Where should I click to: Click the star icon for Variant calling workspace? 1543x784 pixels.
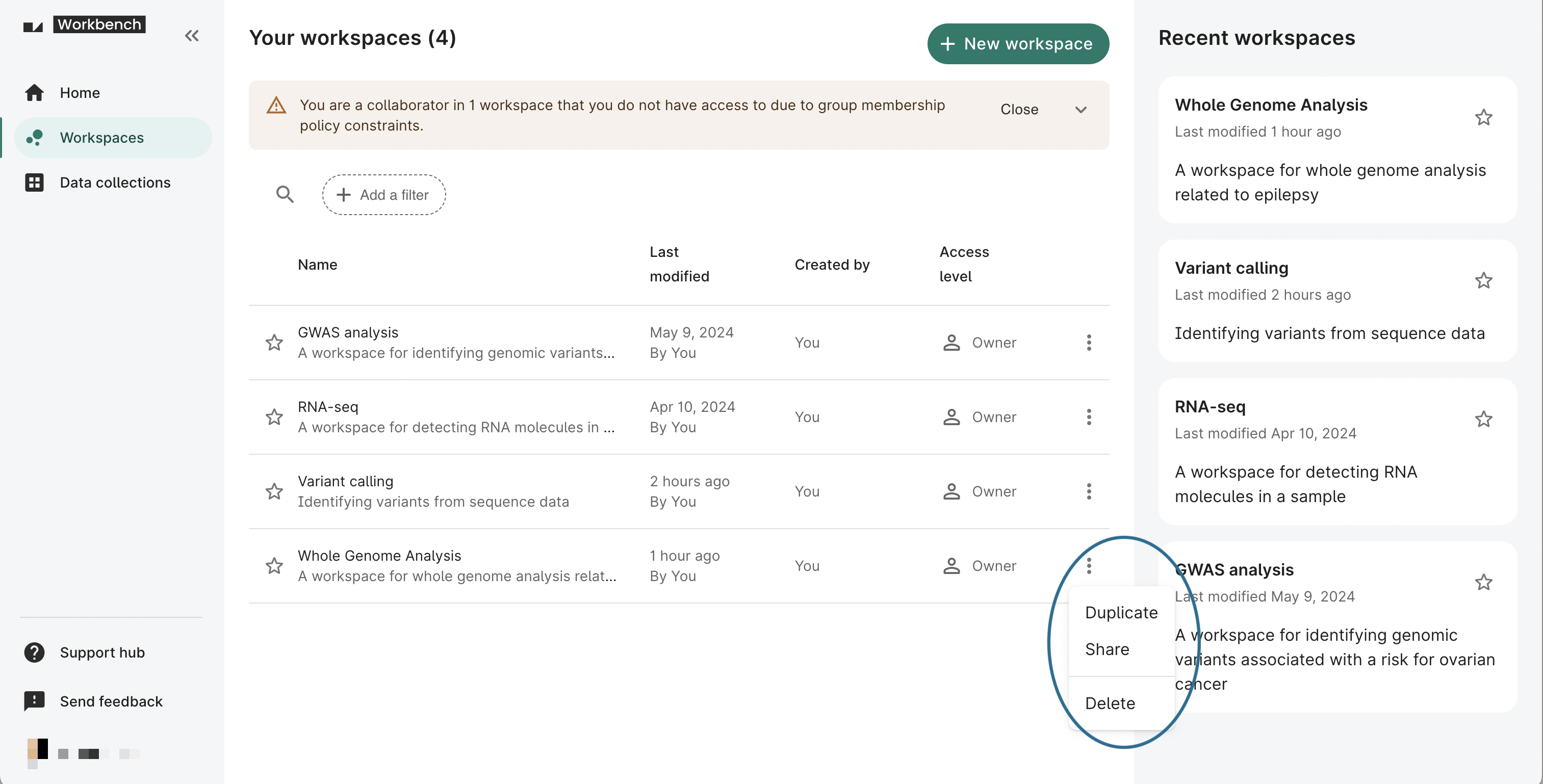click(x=274, y=490)
